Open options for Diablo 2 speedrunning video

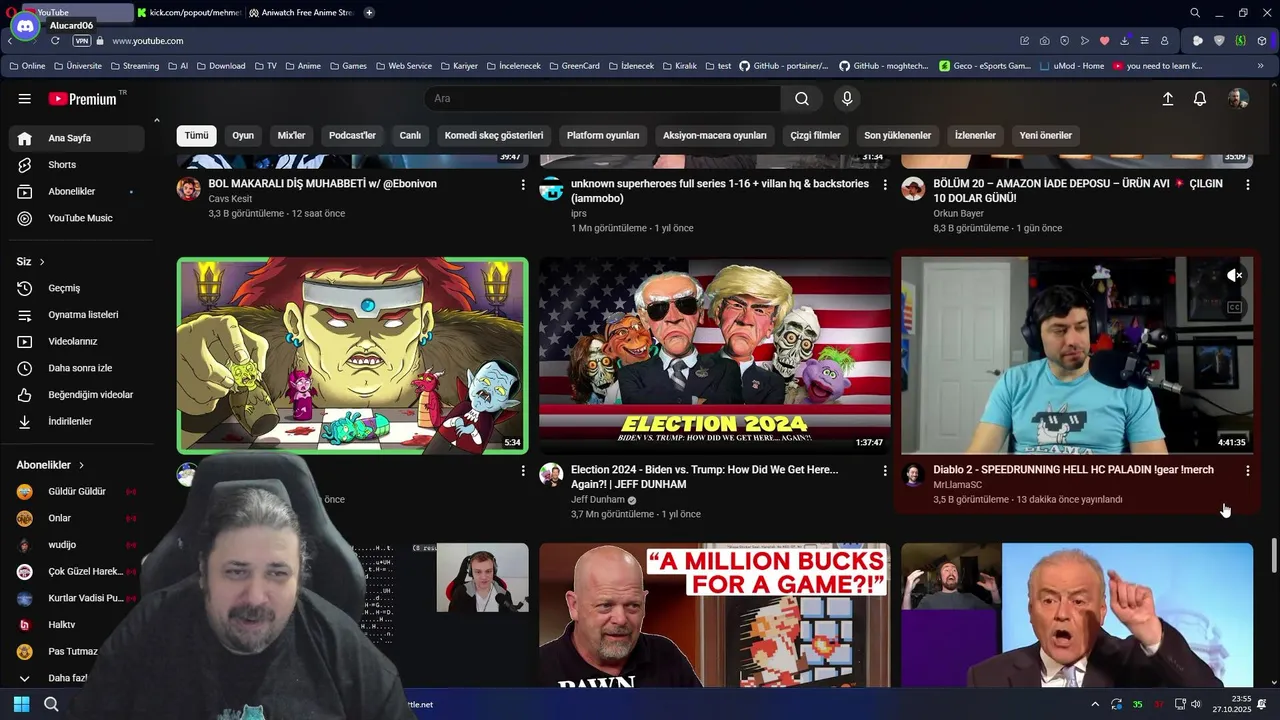(x=1247, y=471)
